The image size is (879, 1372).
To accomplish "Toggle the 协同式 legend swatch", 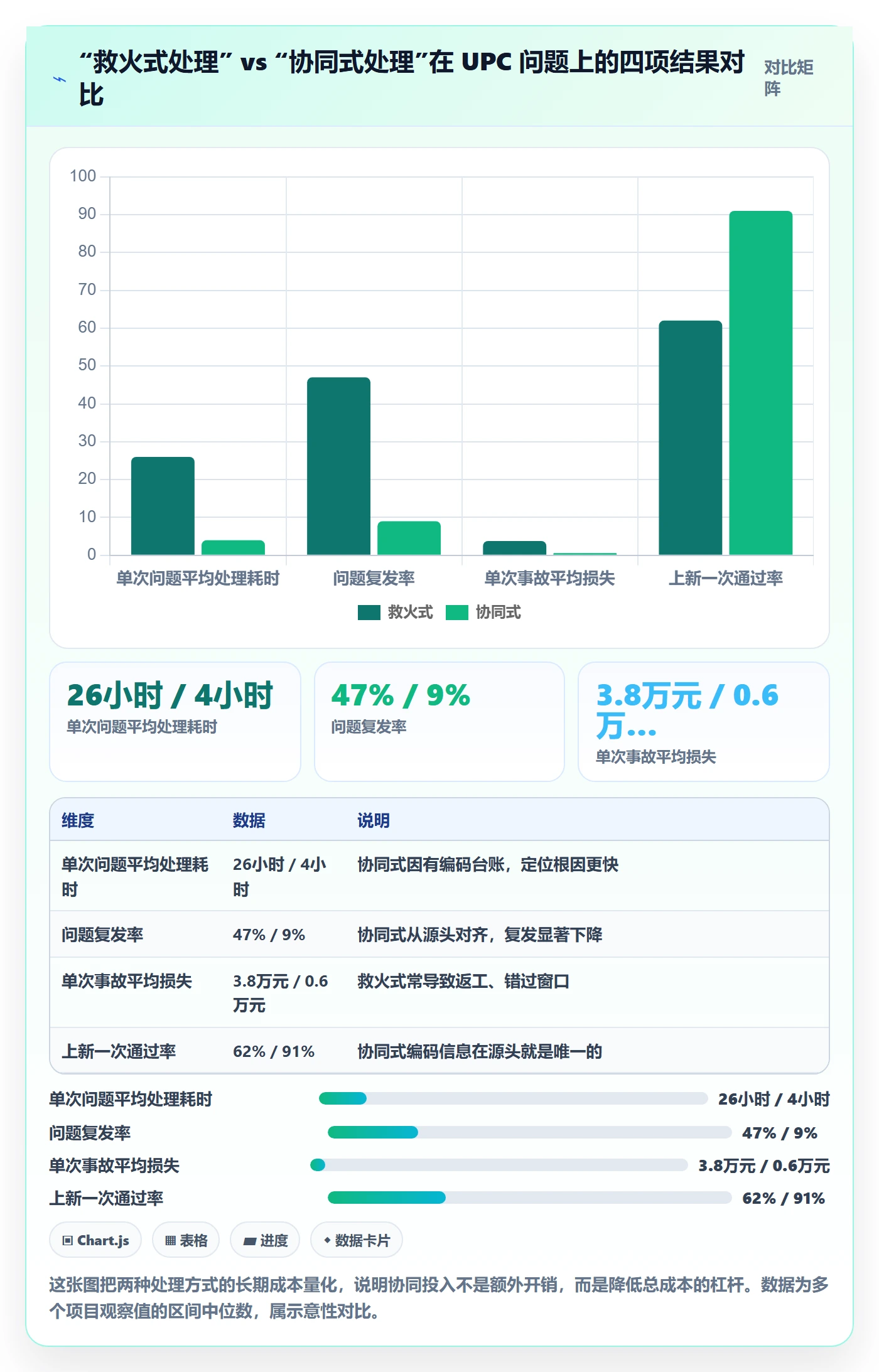I will [x=457, y=612].
